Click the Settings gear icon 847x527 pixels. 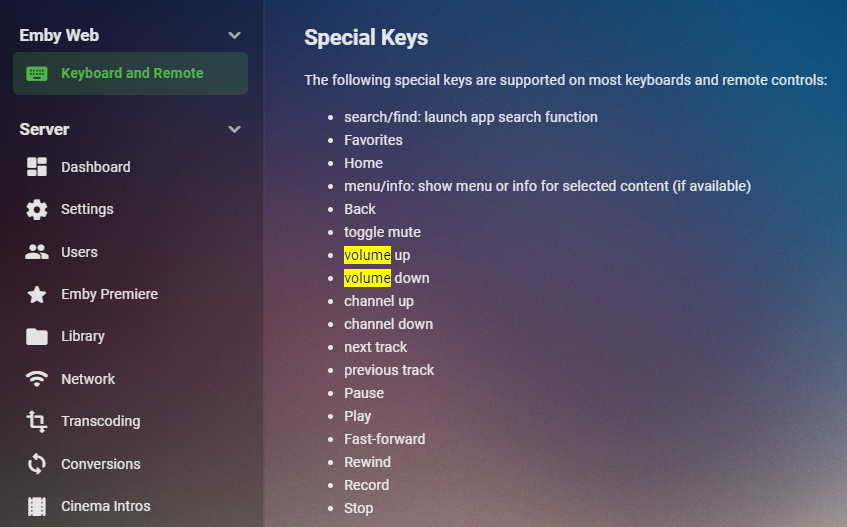(37, 209)
